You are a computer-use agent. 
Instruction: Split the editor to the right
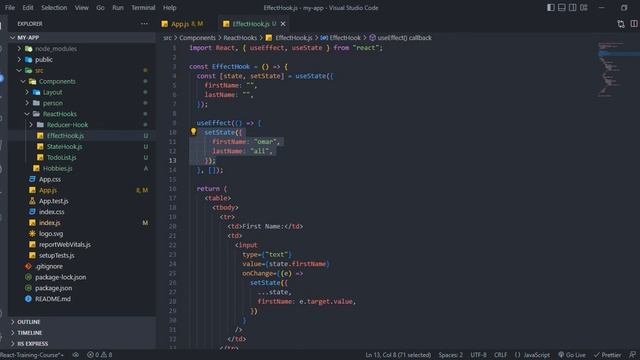coord(633,24)
